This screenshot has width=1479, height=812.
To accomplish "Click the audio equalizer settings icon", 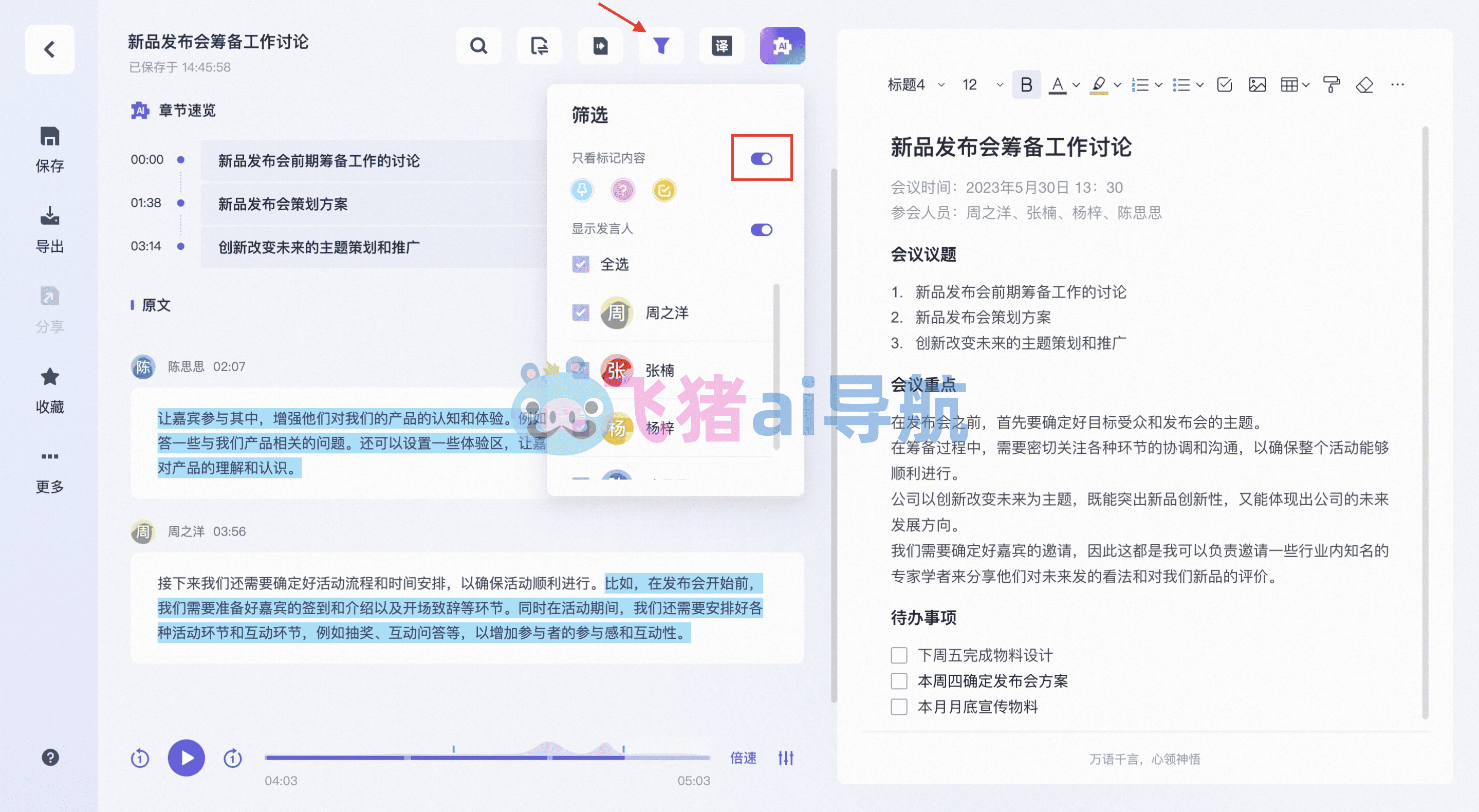I will tap(785, 758).
